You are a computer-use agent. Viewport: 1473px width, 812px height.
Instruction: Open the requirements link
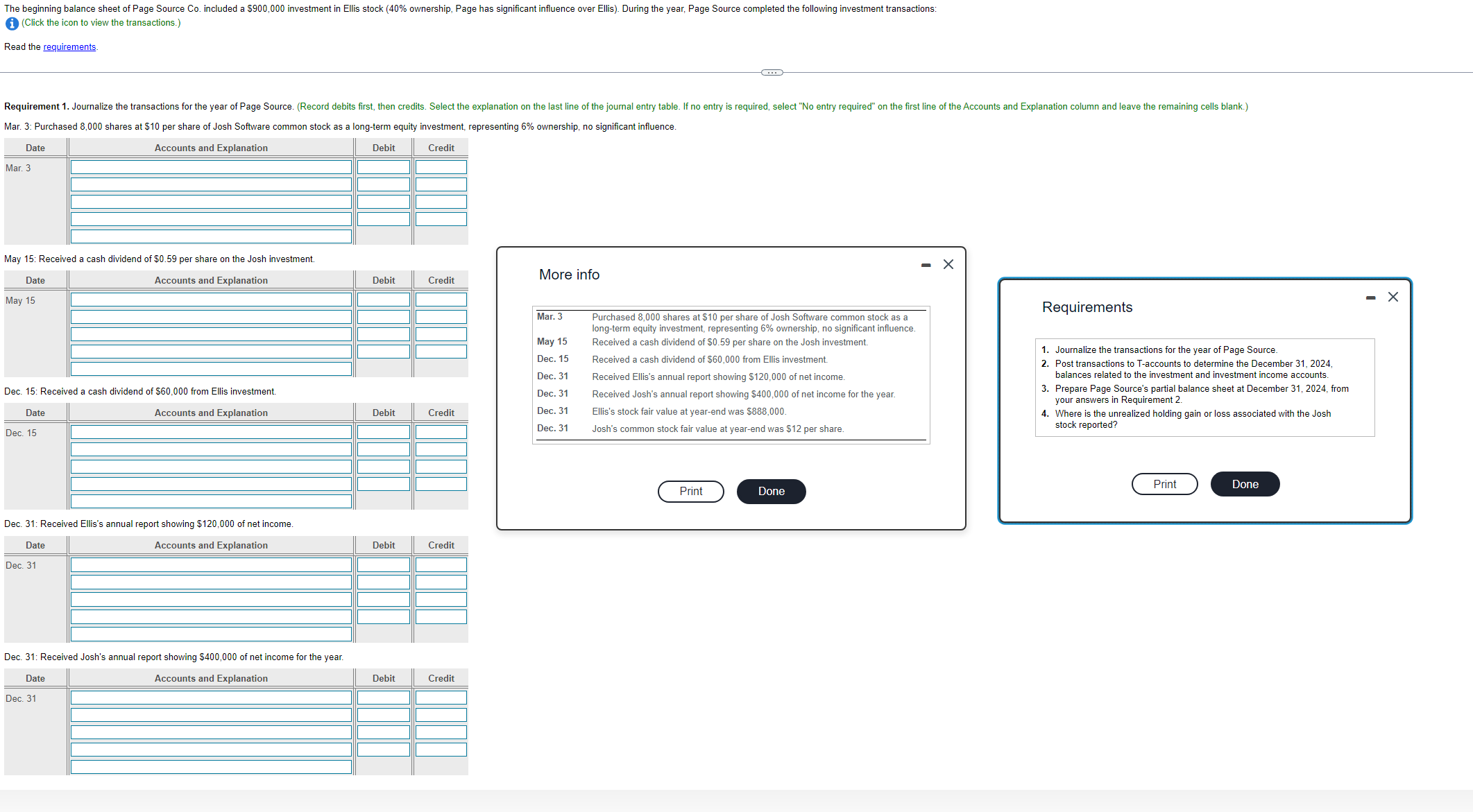[69, 47]
